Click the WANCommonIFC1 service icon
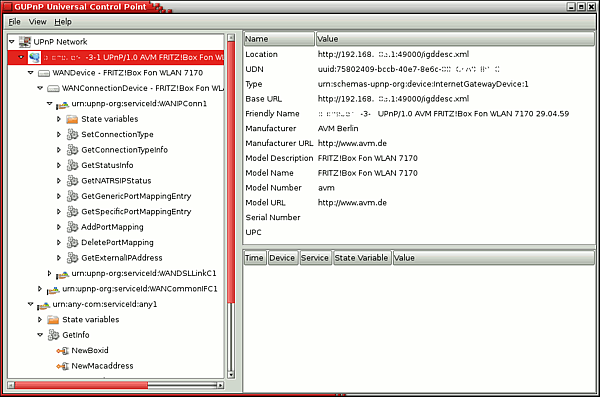The width and height of the screenshot is (600, 397). click(53, 290)
